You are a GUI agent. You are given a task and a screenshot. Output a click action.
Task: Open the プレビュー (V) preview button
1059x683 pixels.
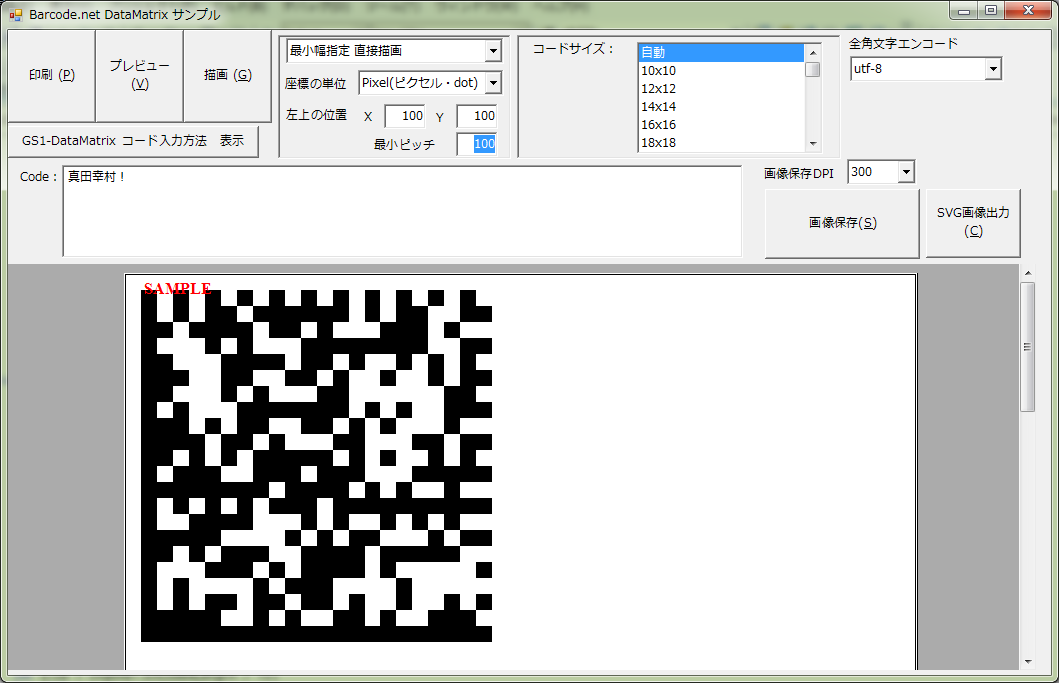pos(140,76)
